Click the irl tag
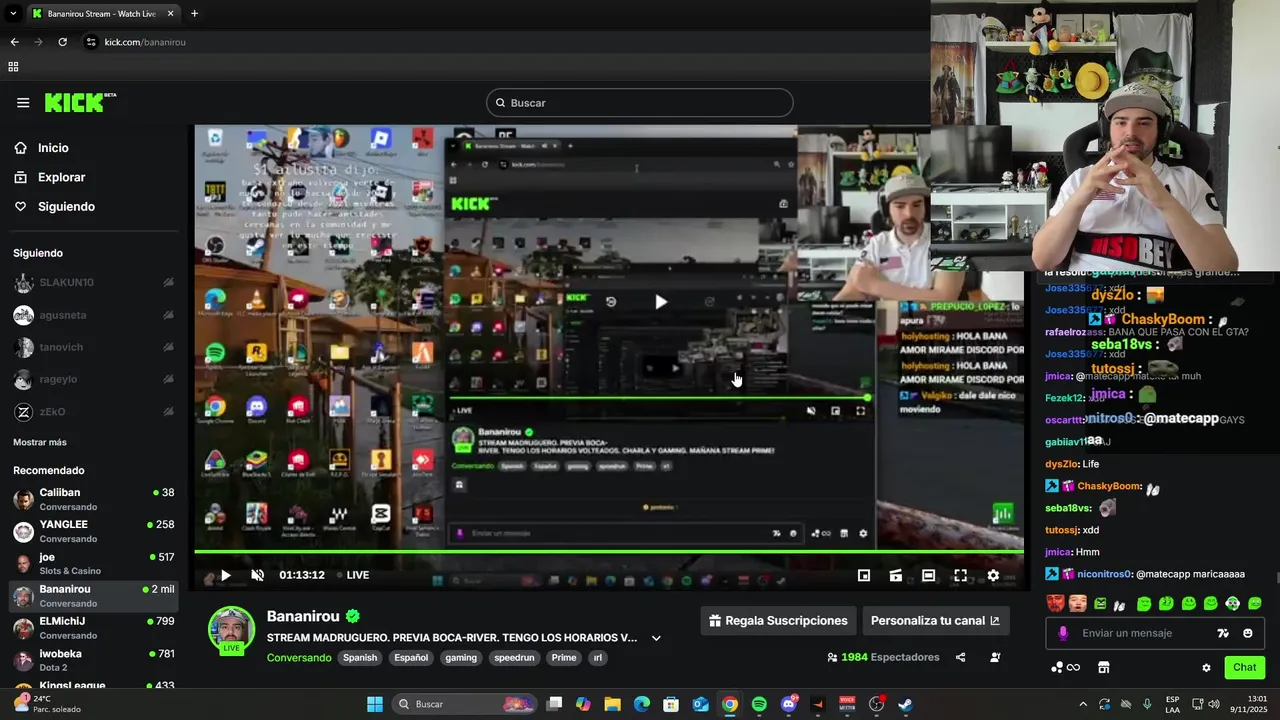The image size is (1280, 720). tap(597, 658)
